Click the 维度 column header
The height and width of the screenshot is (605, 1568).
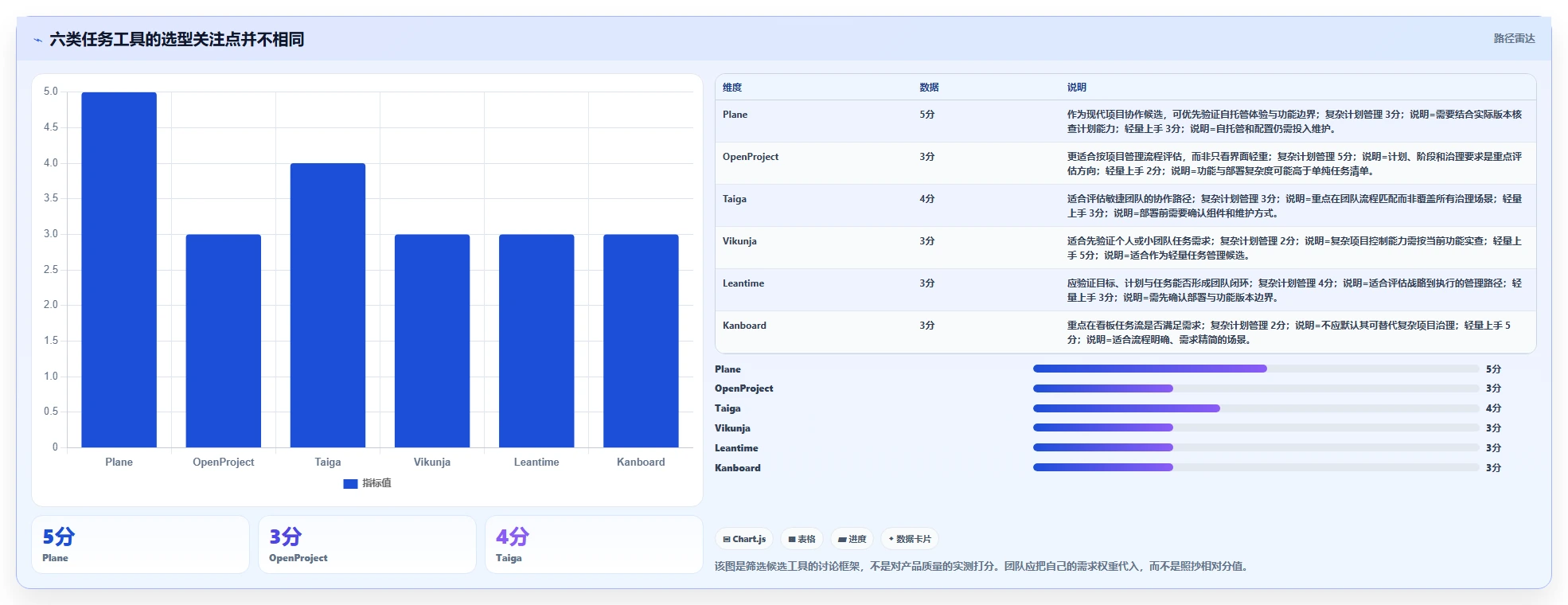(732, 88)
